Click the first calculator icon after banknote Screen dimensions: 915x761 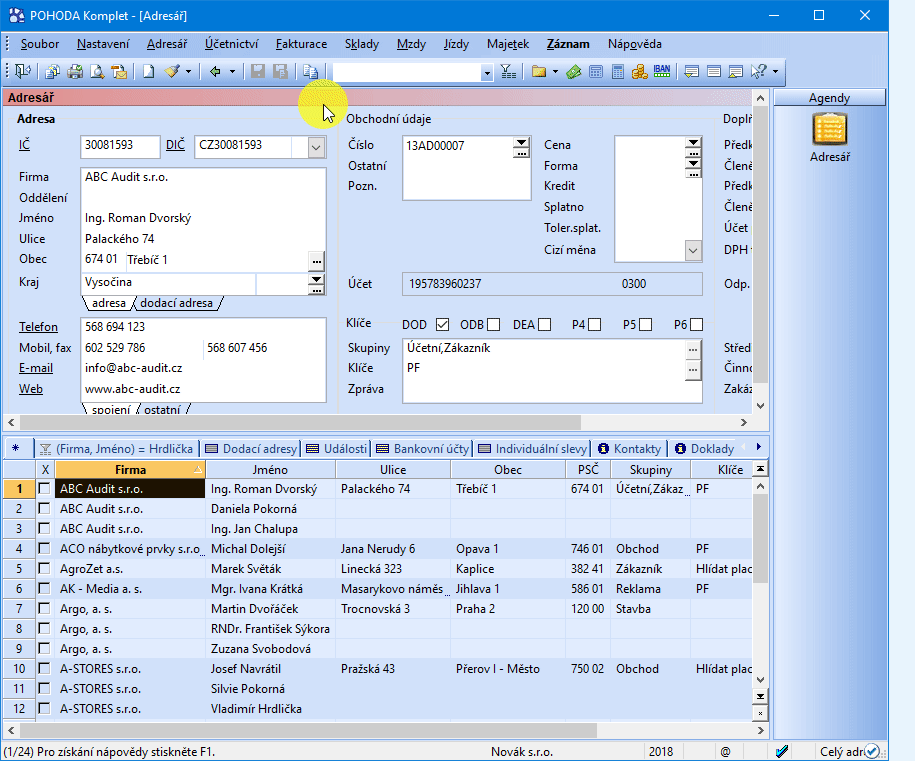[x=596, y=72]
